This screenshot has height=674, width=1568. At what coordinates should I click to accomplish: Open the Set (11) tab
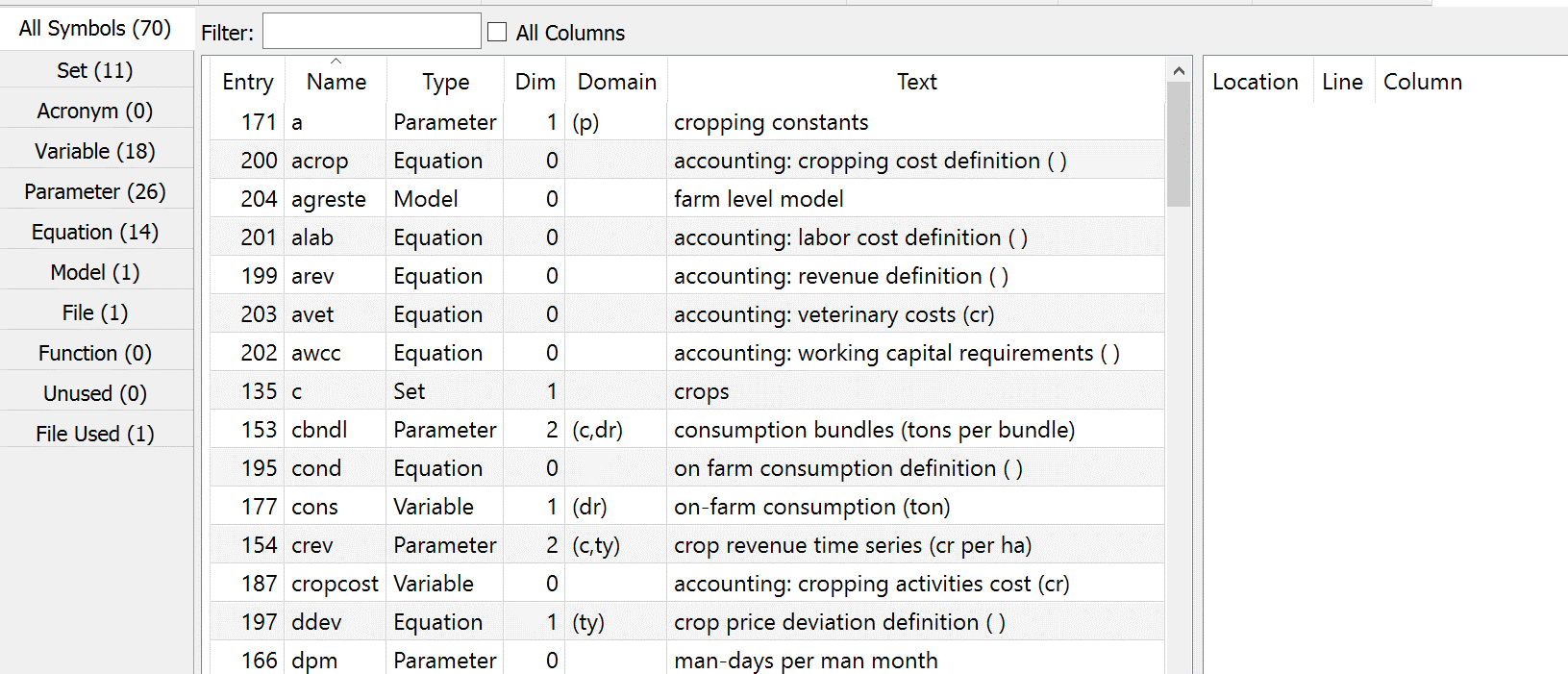pyautogui.click(x=95, y=70)
